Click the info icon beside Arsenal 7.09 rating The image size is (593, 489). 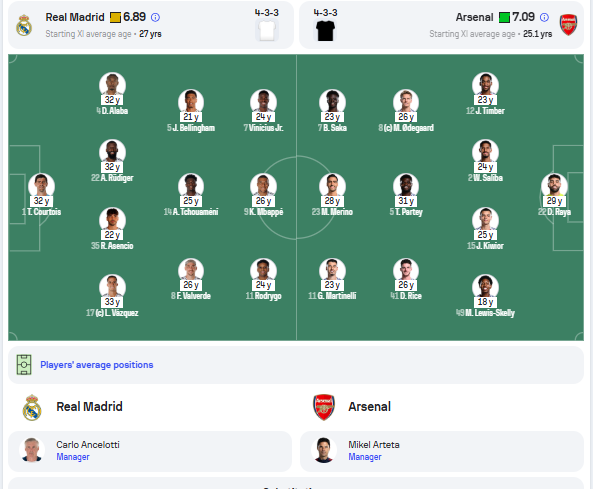pos(544,17)
